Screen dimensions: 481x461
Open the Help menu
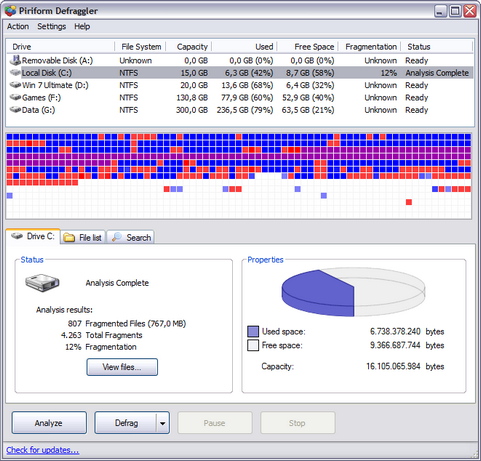tap(82, 26)
